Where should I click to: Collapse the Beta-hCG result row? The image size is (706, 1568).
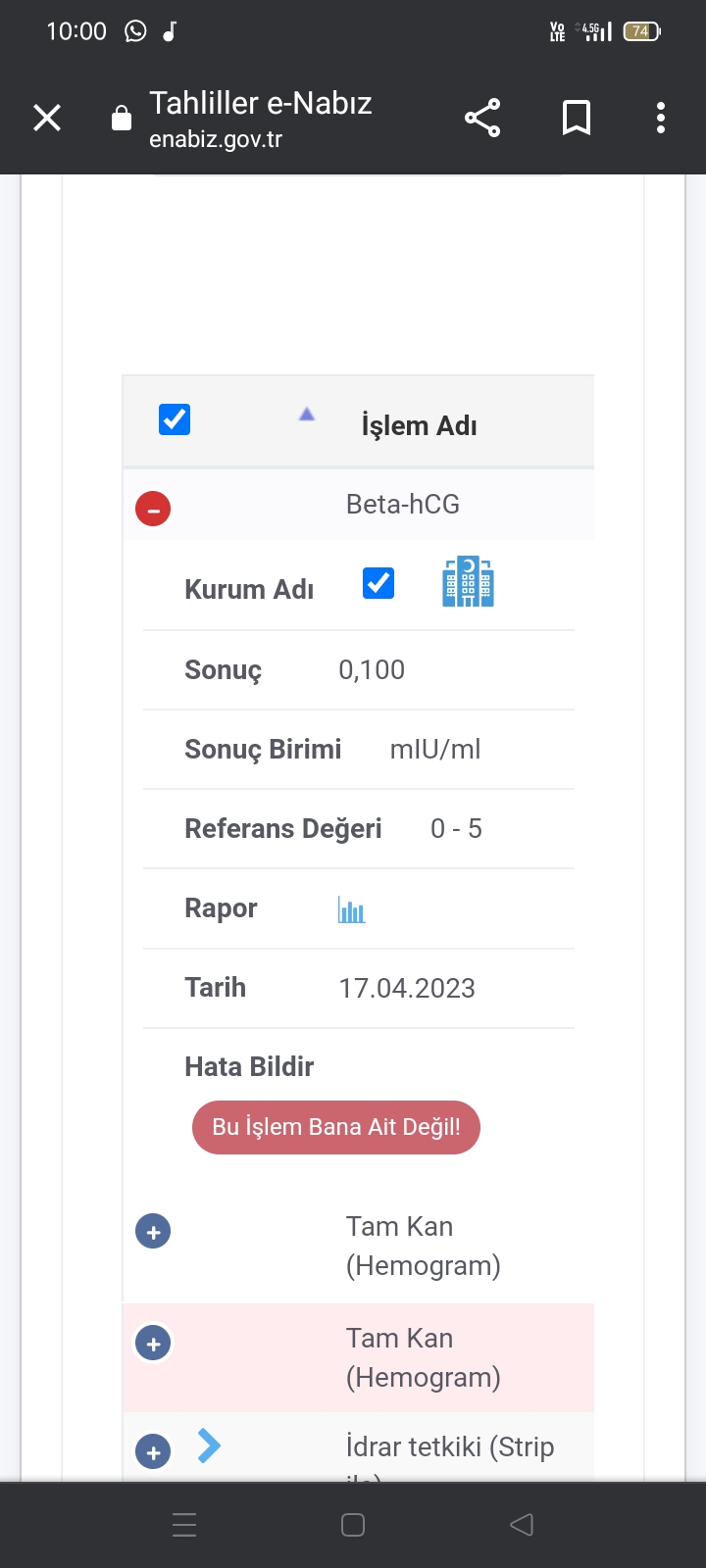[153, 510]
